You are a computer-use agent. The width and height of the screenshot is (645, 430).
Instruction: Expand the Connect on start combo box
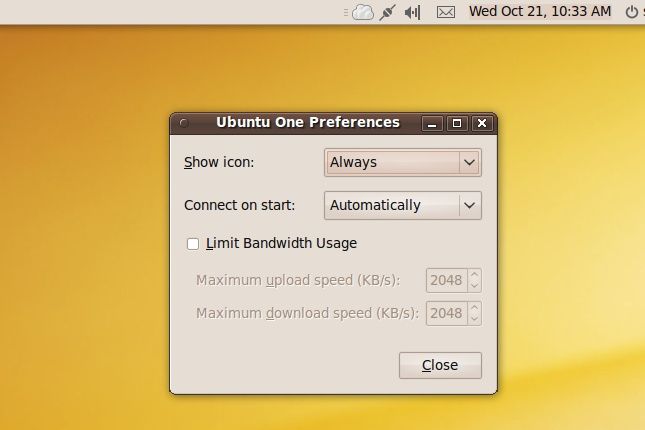(403, 205)
